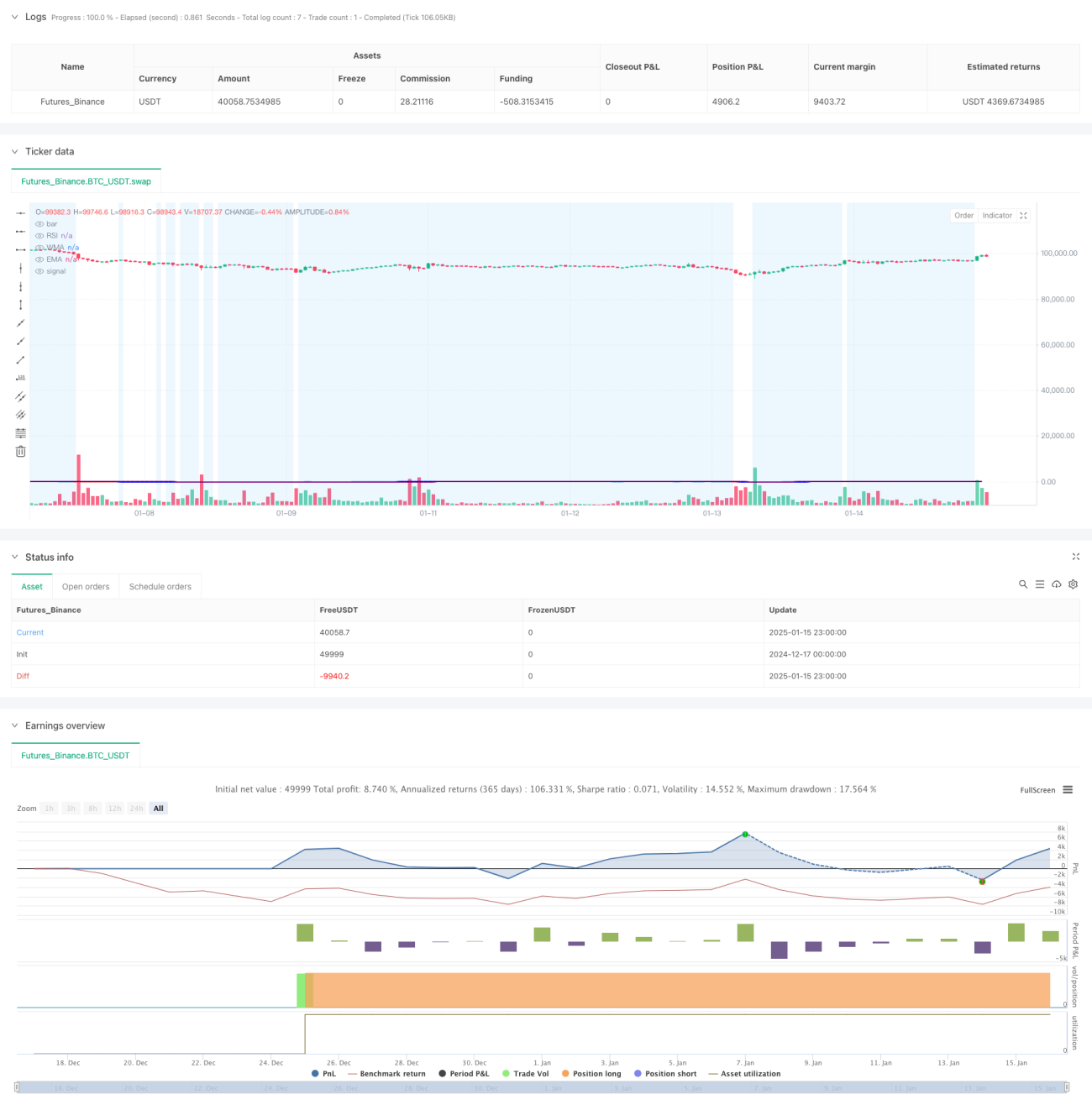Open the hamburger menu beside FullScreen
The height and width of the screenshot is (1110, 1092).
point(1068,789)
